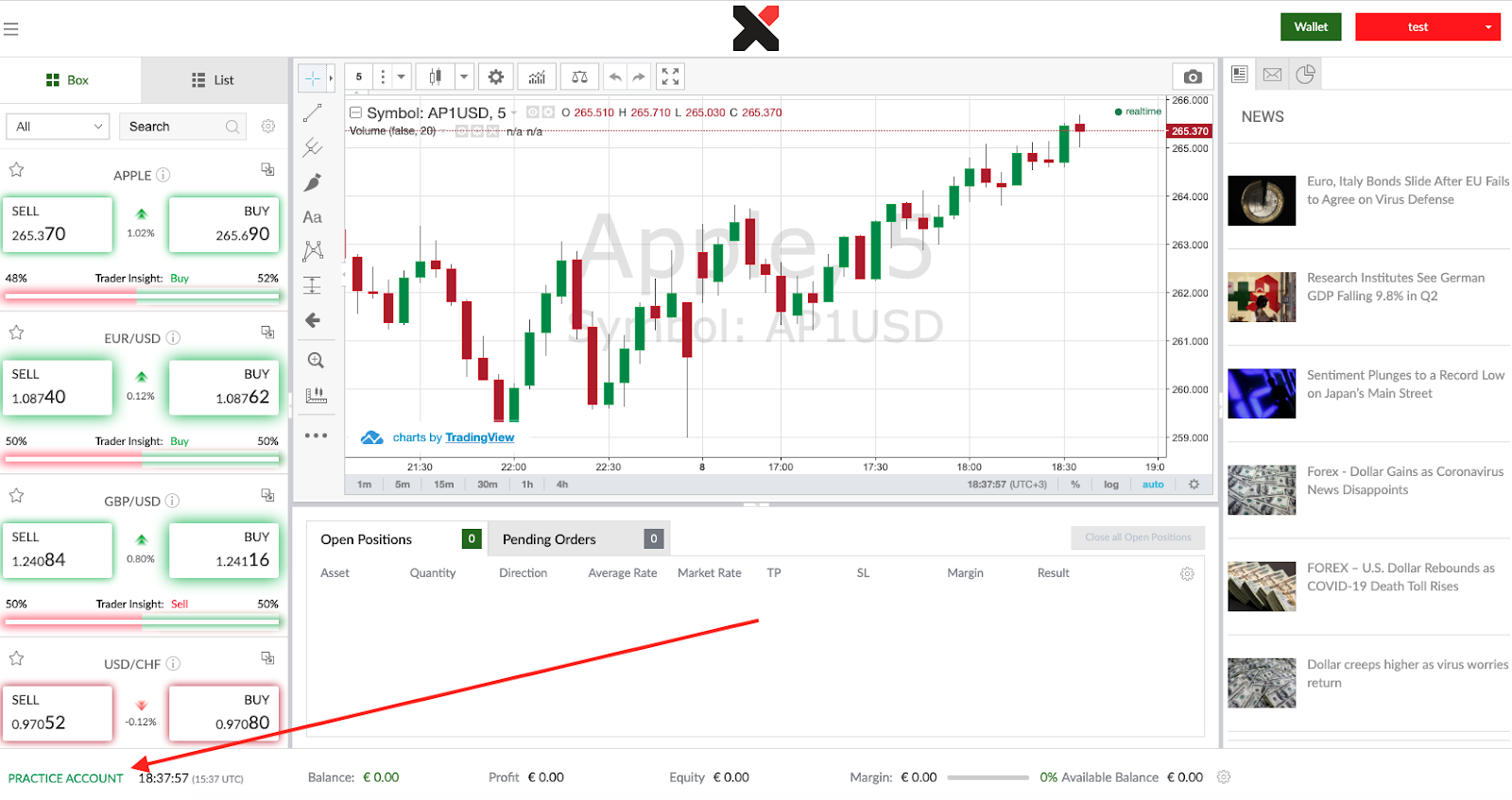The width and height of the screenshot is (1512, 800).
Task: Collapse the Symbol AP1USD legend box
Action: (356, 112)
